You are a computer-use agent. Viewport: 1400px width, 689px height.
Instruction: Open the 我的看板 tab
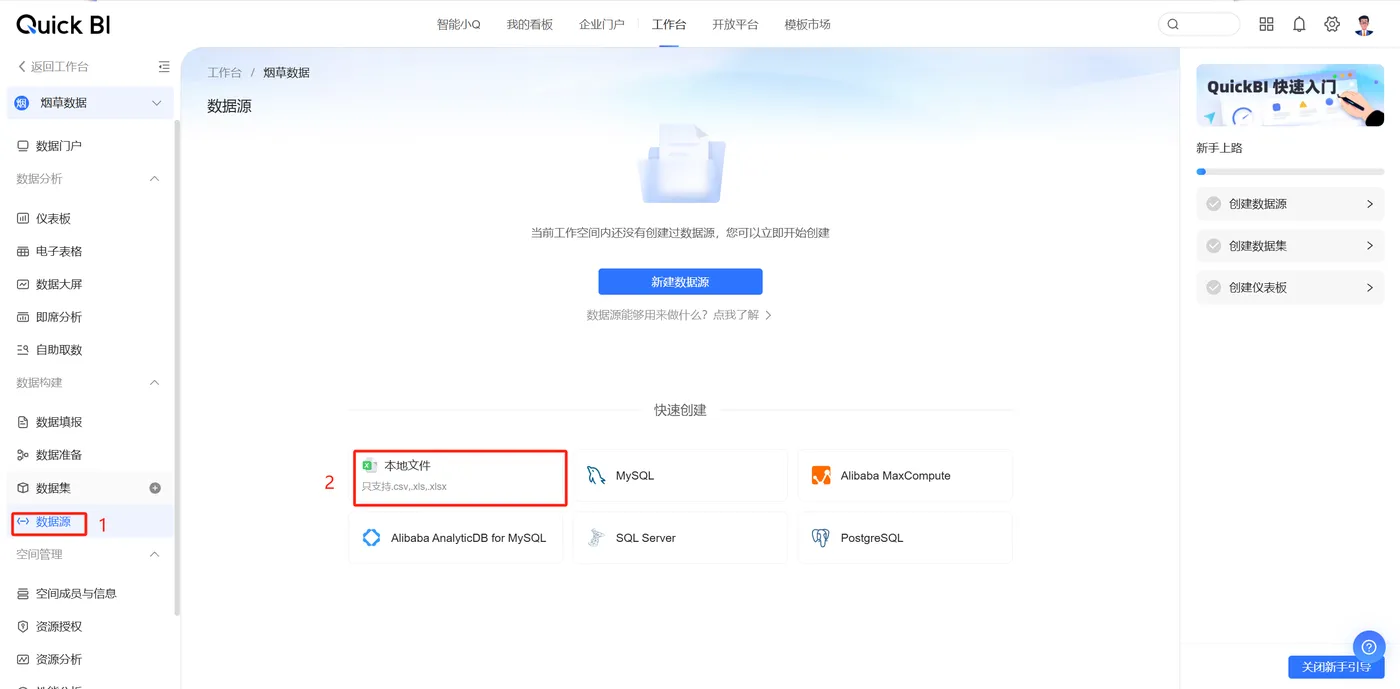(x=530, y=24)
